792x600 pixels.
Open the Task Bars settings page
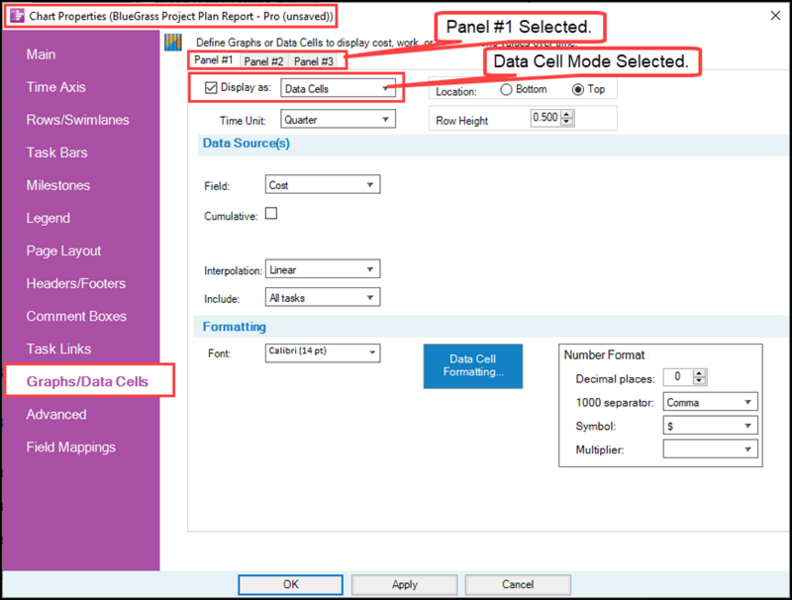pos(57,152)
